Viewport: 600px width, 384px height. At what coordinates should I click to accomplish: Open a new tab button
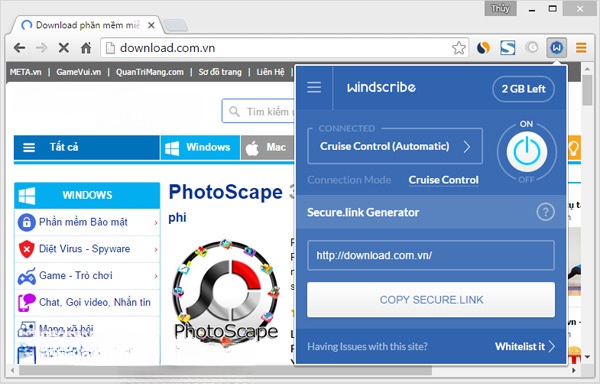[x=176, y=26]
